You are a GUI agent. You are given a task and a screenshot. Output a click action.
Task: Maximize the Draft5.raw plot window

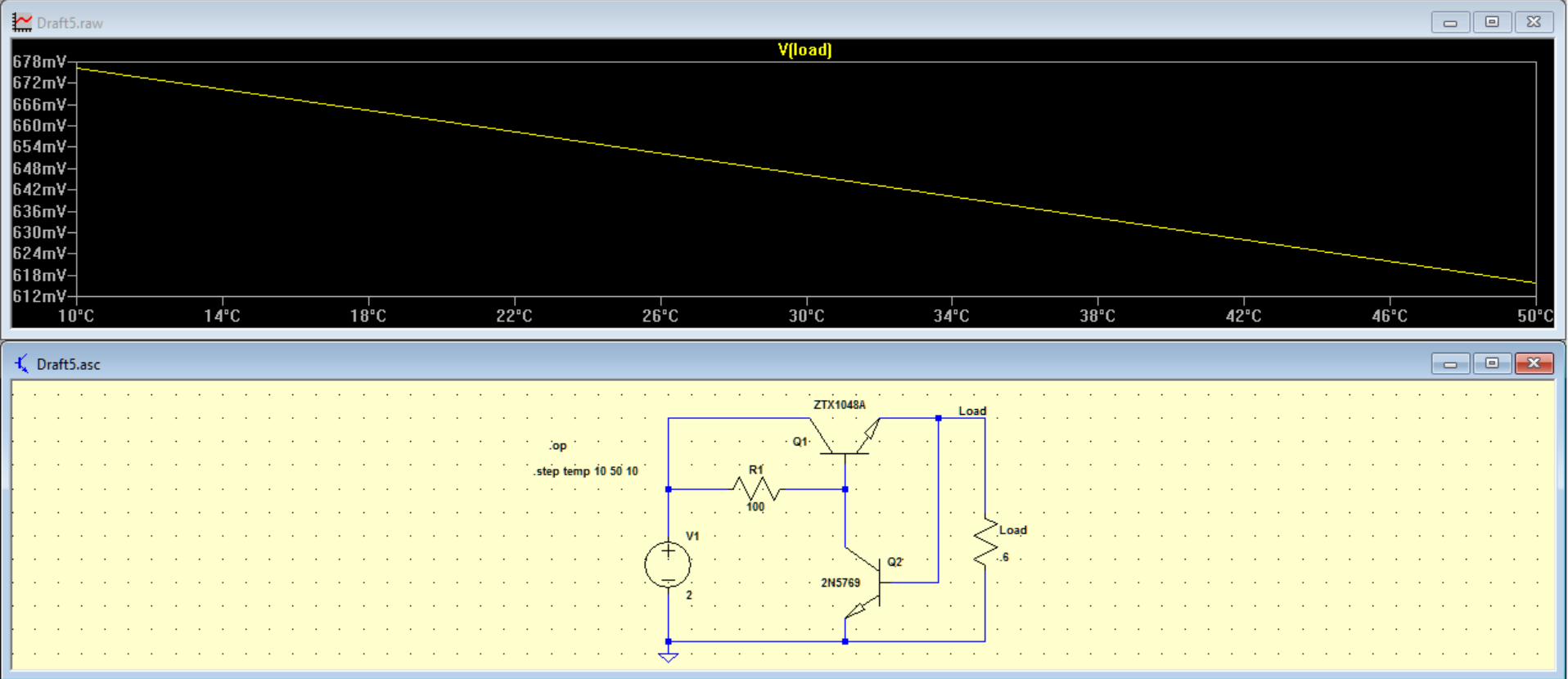coord(1492,22)
